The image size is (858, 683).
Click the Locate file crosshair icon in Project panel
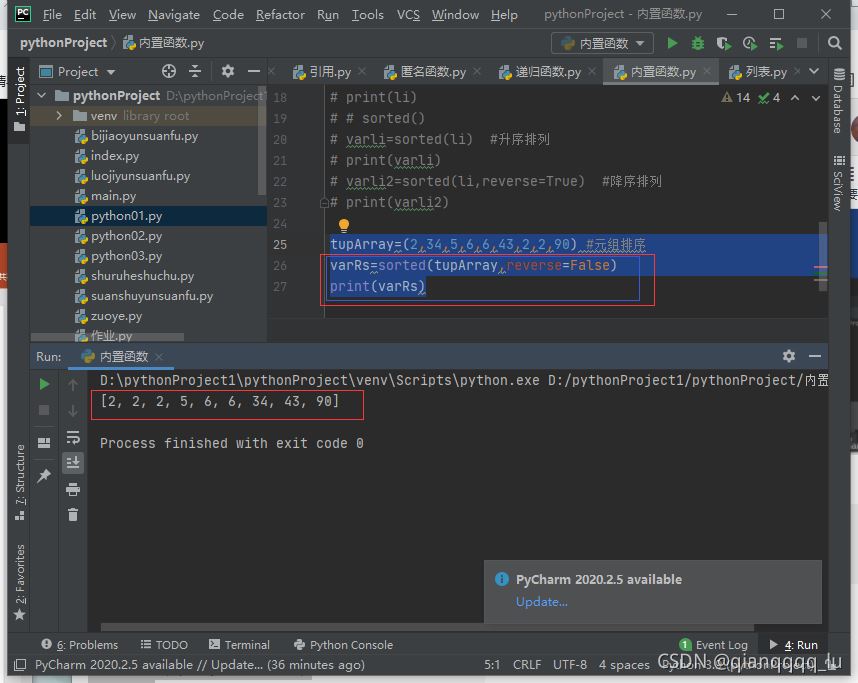(x=169, y=71)
